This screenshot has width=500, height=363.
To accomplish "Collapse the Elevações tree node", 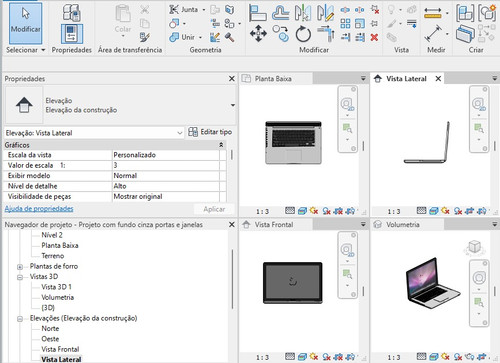I will click(20, 319).
